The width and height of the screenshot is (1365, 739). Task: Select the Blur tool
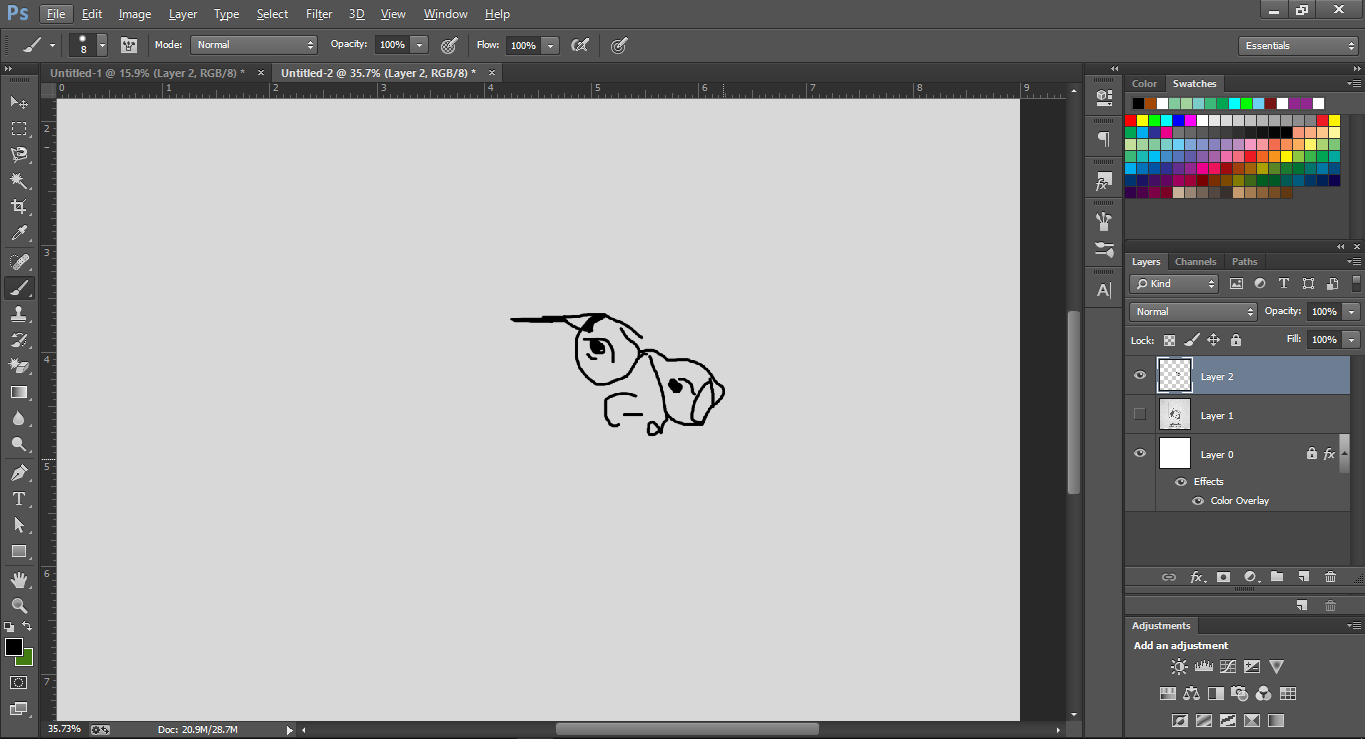point(19,418)
